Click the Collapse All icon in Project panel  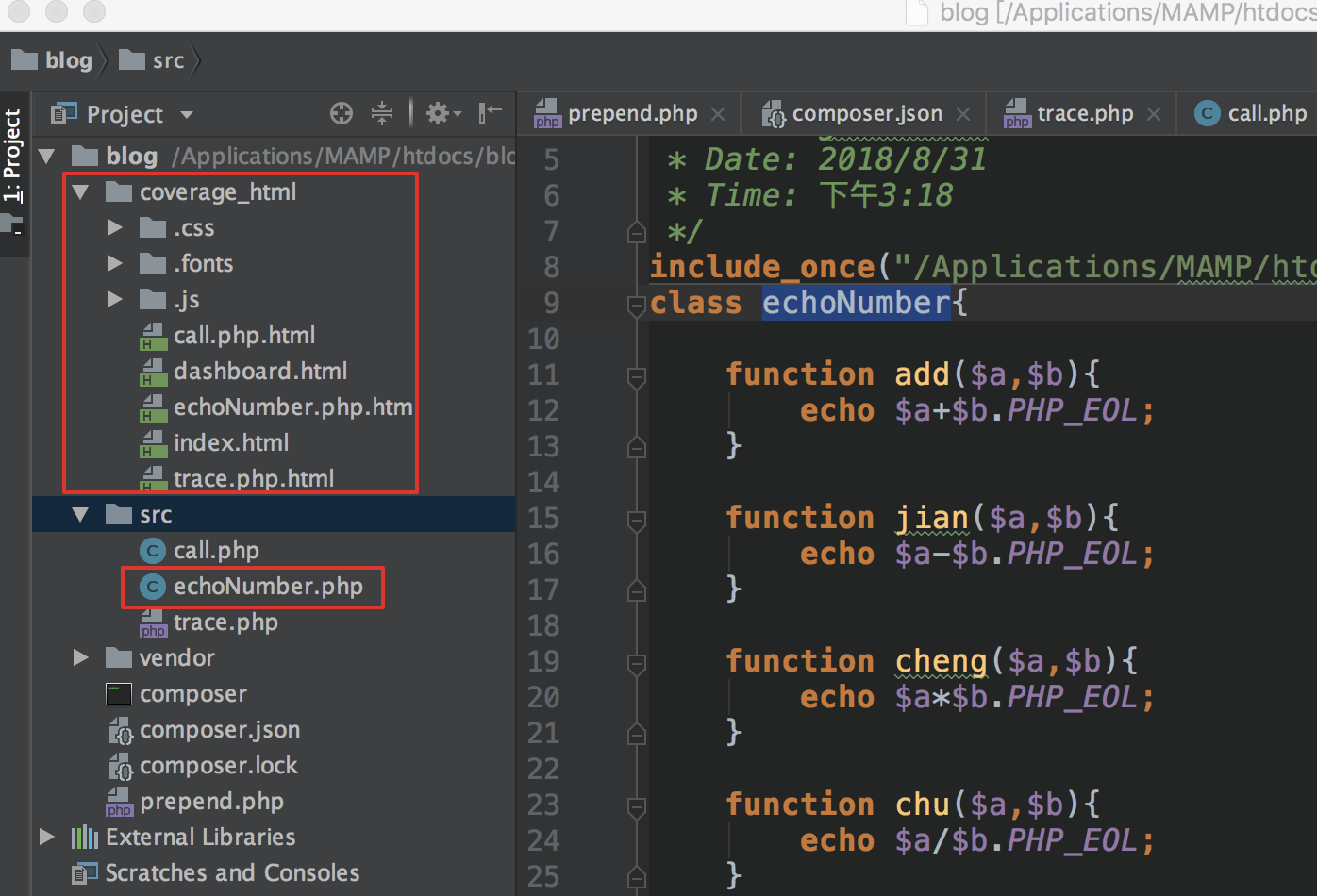point(382,114)
